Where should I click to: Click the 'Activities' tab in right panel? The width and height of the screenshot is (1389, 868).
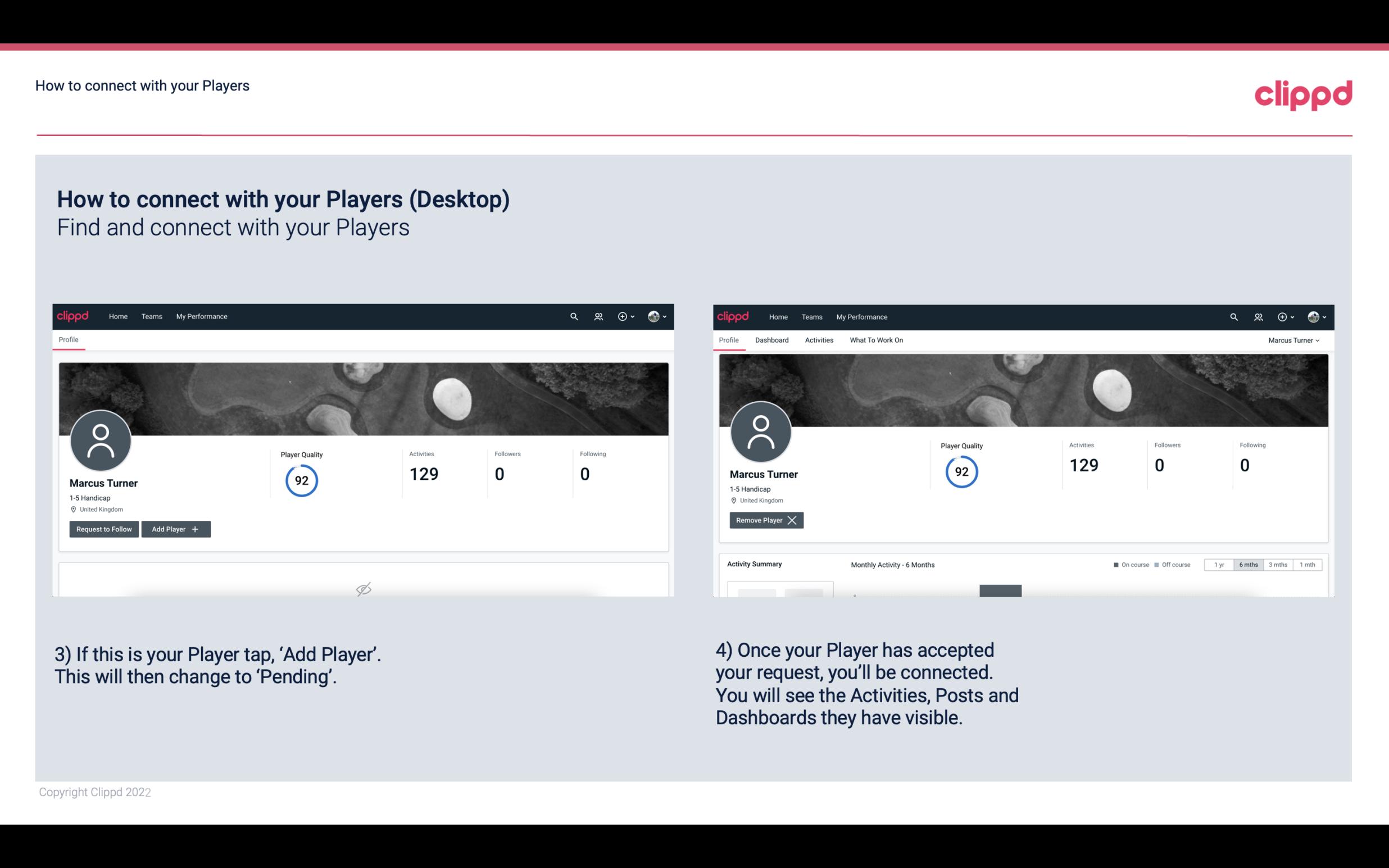(x=819, y=340)
